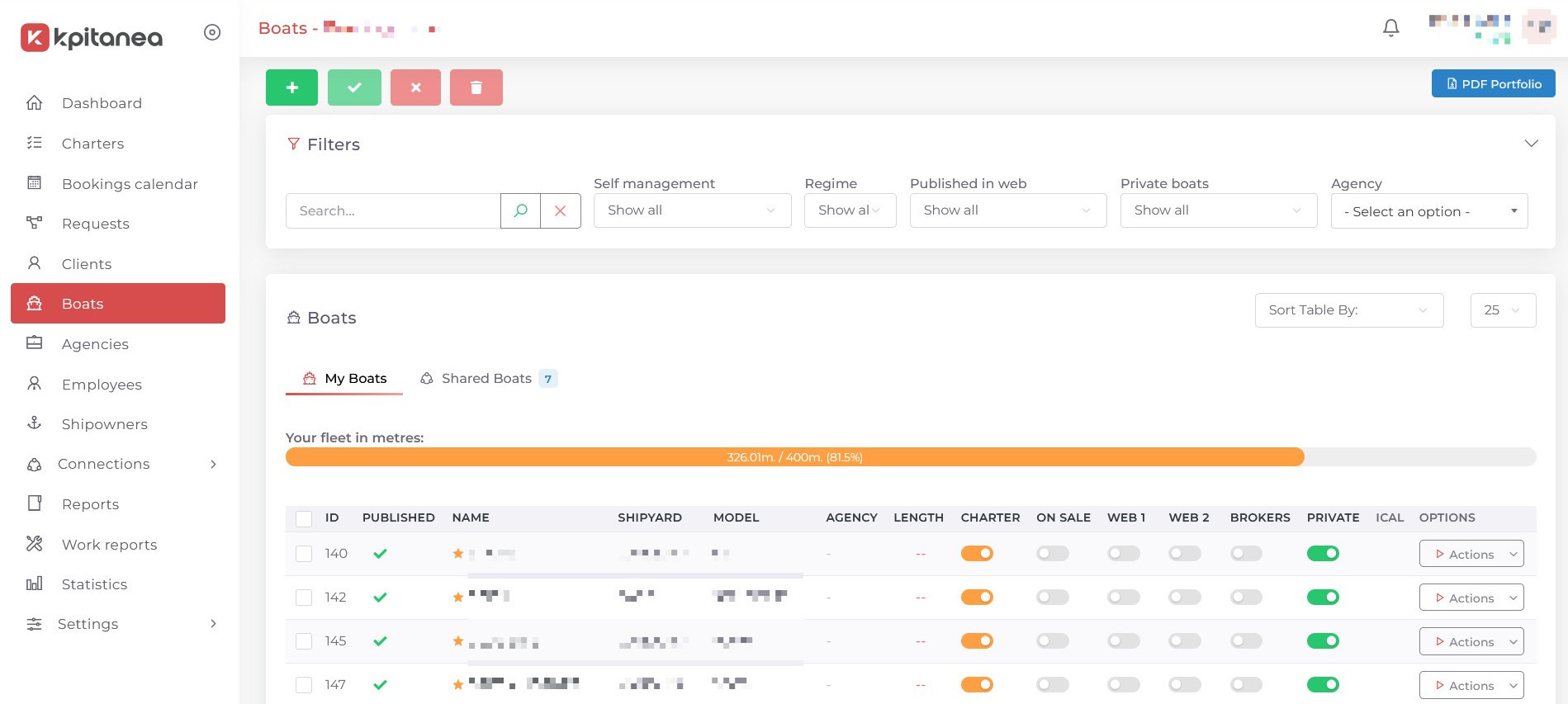Open the Published in web dropdown
Image resolution: width=1568 pixels, height=704 pixels.
point(1008,210)
